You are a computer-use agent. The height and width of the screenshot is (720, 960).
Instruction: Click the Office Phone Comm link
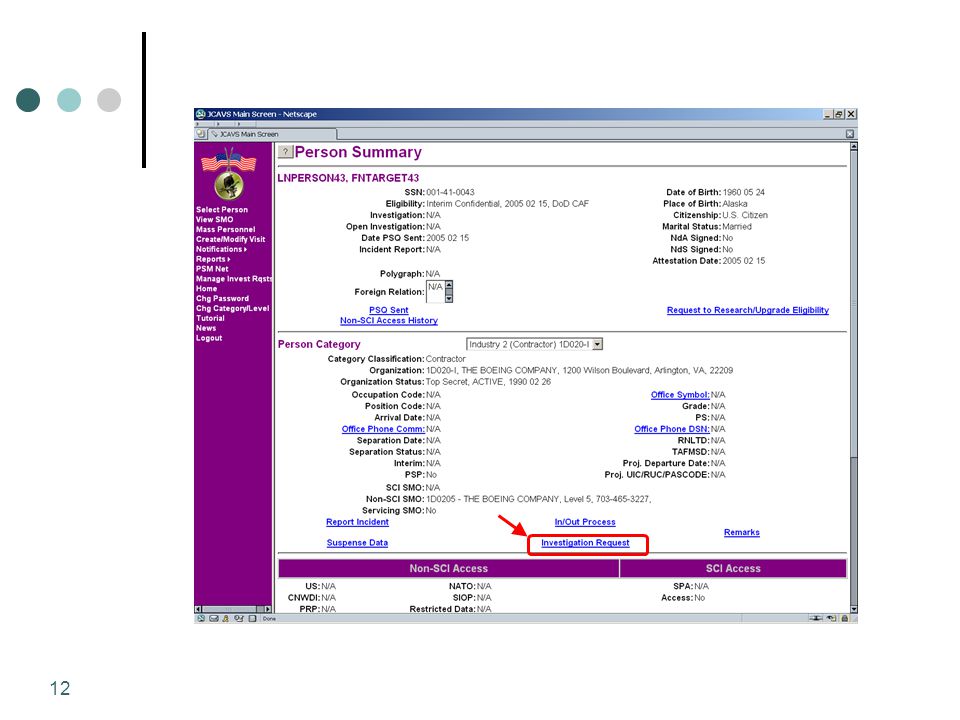pos(383,429)
